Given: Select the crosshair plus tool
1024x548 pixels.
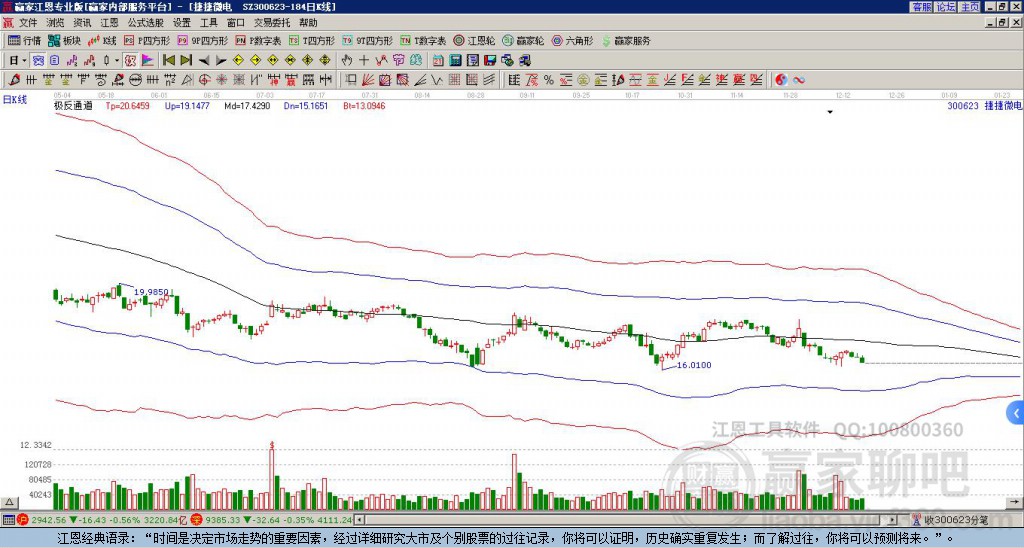Looking at the screenshot, I should (364, 61).
